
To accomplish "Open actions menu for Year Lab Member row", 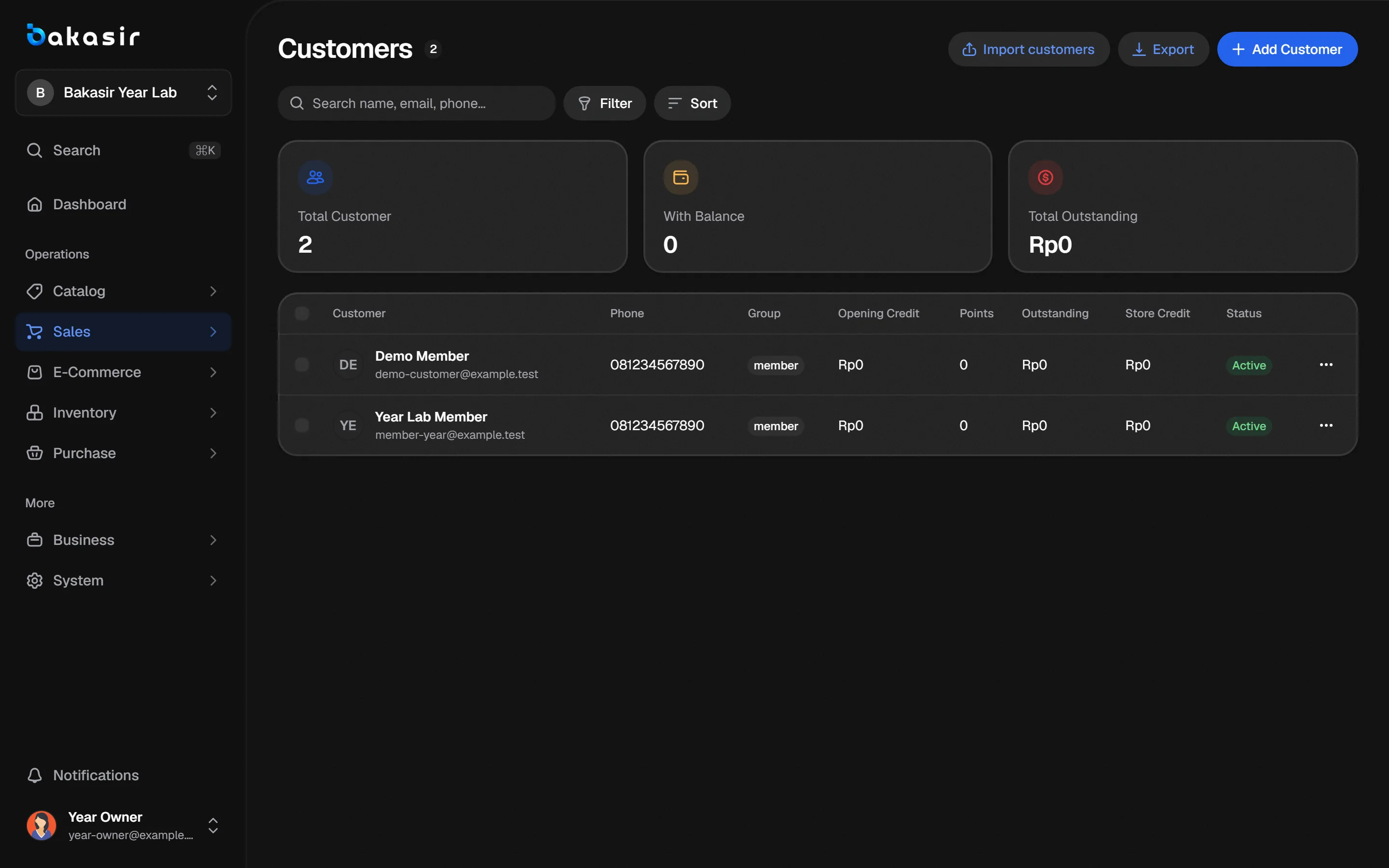I will 1326,425.
